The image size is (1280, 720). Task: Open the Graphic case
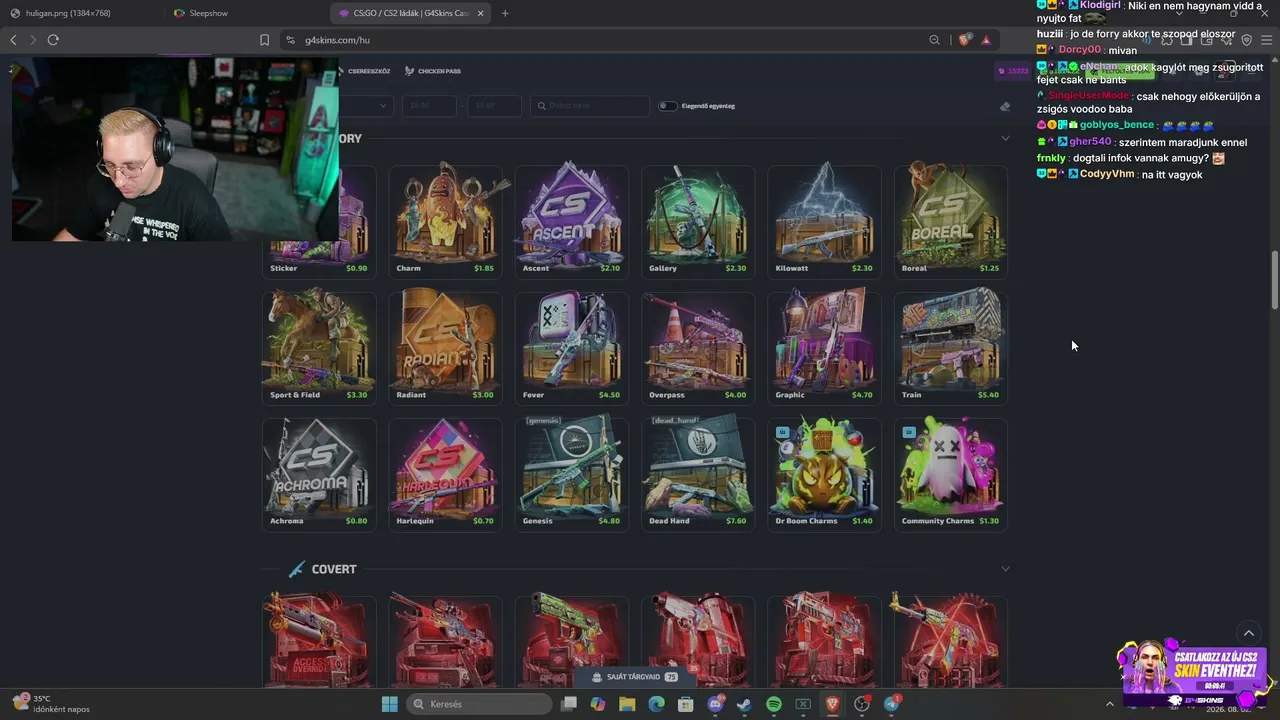824,346
